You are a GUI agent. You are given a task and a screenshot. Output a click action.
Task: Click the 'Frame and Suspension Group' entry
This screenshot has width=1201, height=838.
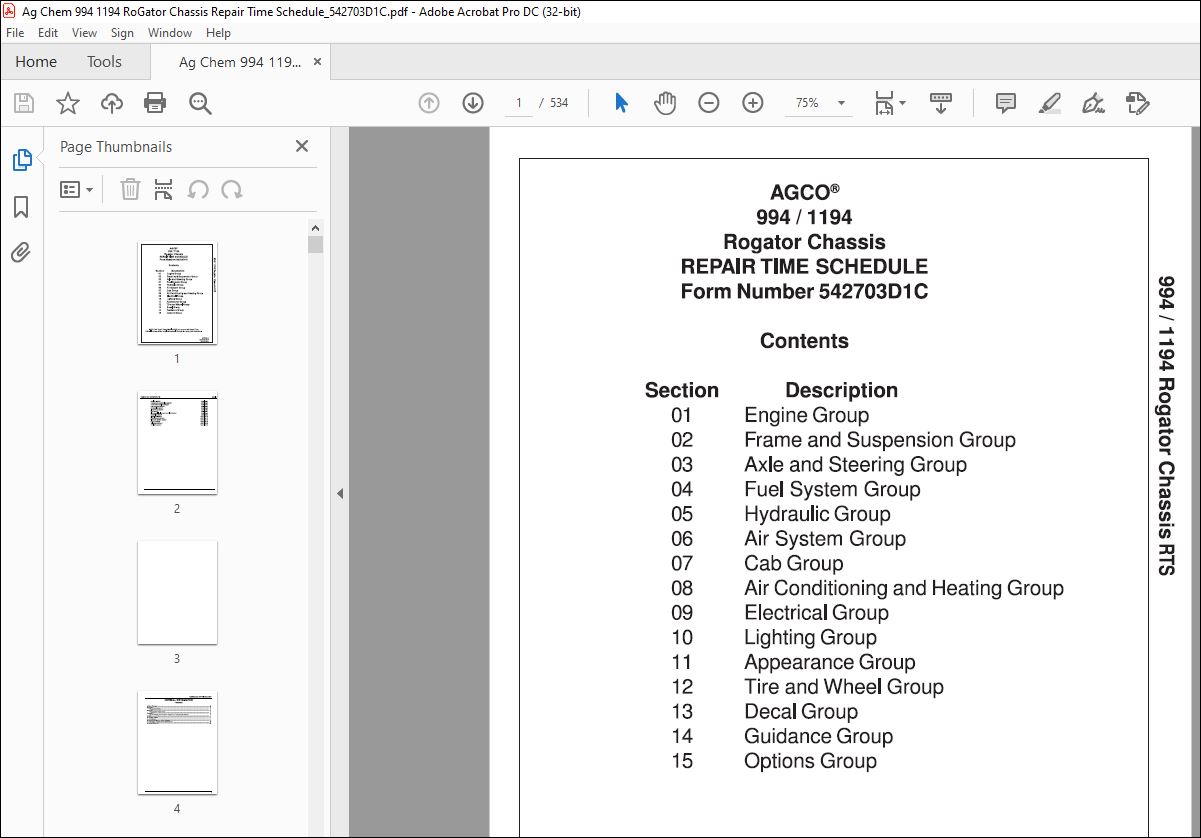[x=880, y=440]
